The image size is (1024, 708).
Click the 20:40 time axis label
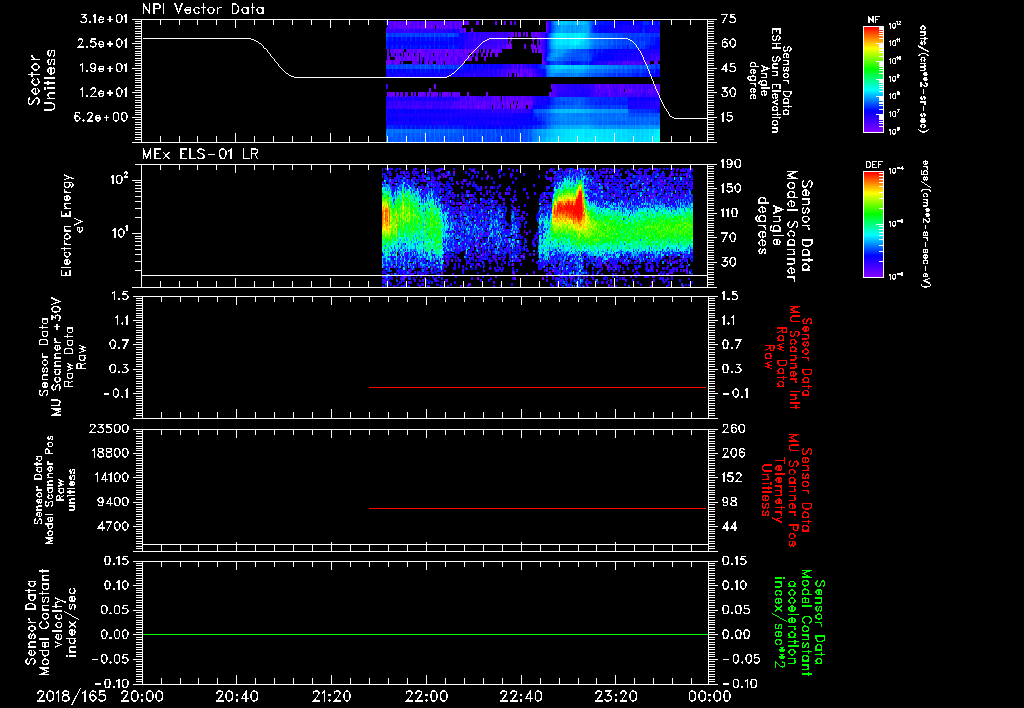pyautogui.click(x=236, y=696)
